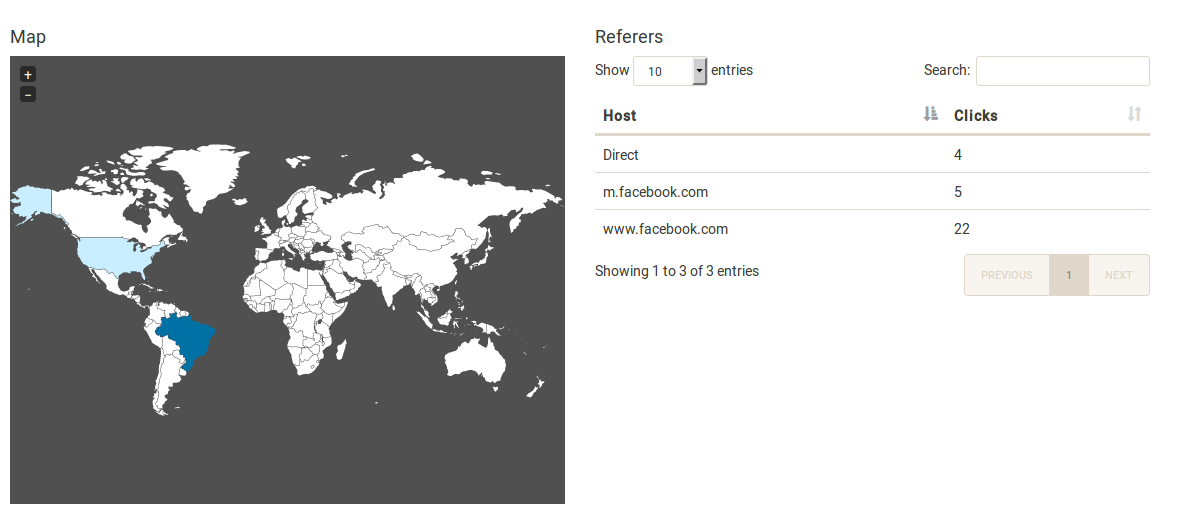
Task: Sort table by Clicks column icon
Action: (x=1134, y=114)
